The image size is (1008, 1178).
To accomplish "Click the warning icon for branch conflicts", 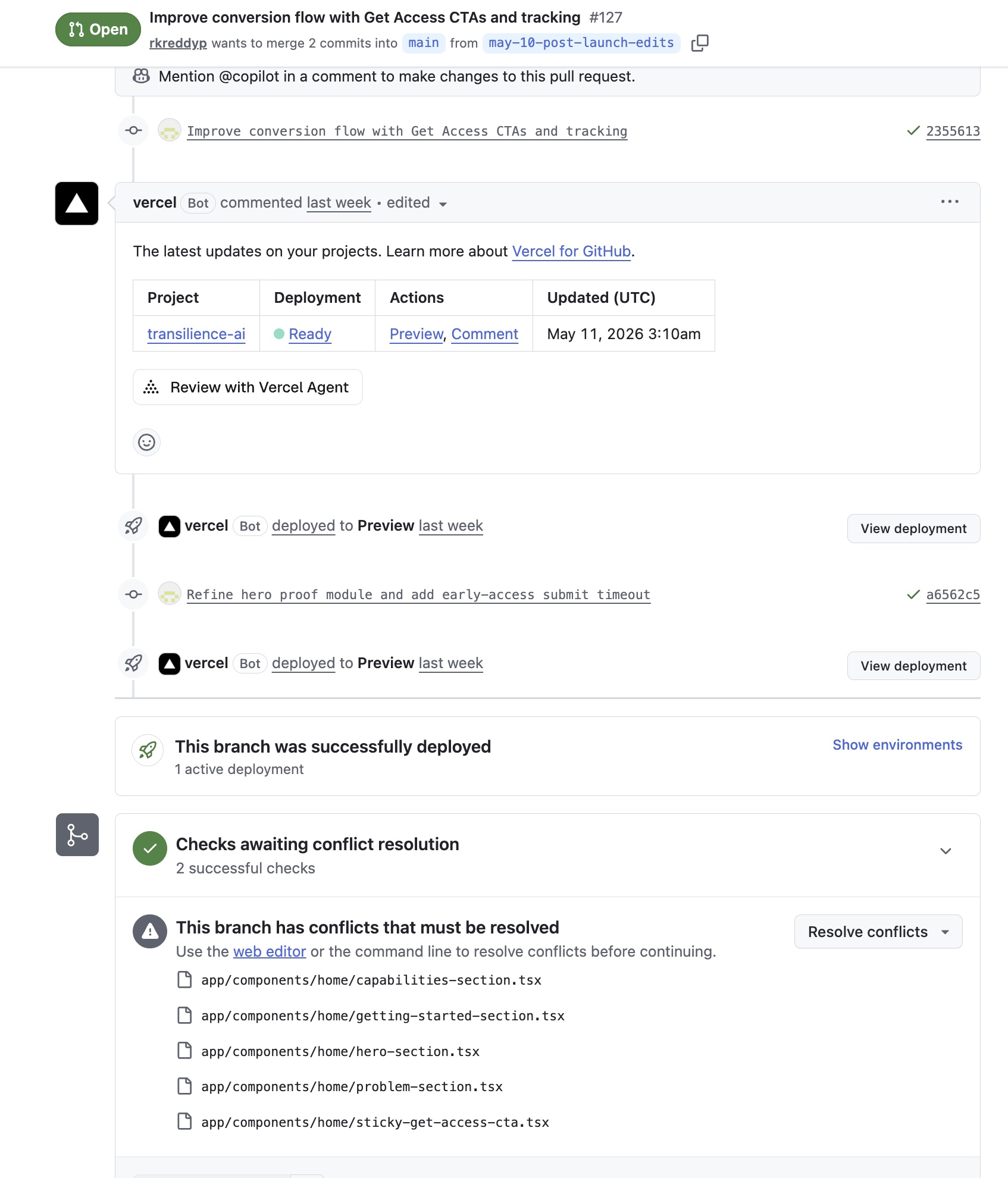I will tap(150, 931).
